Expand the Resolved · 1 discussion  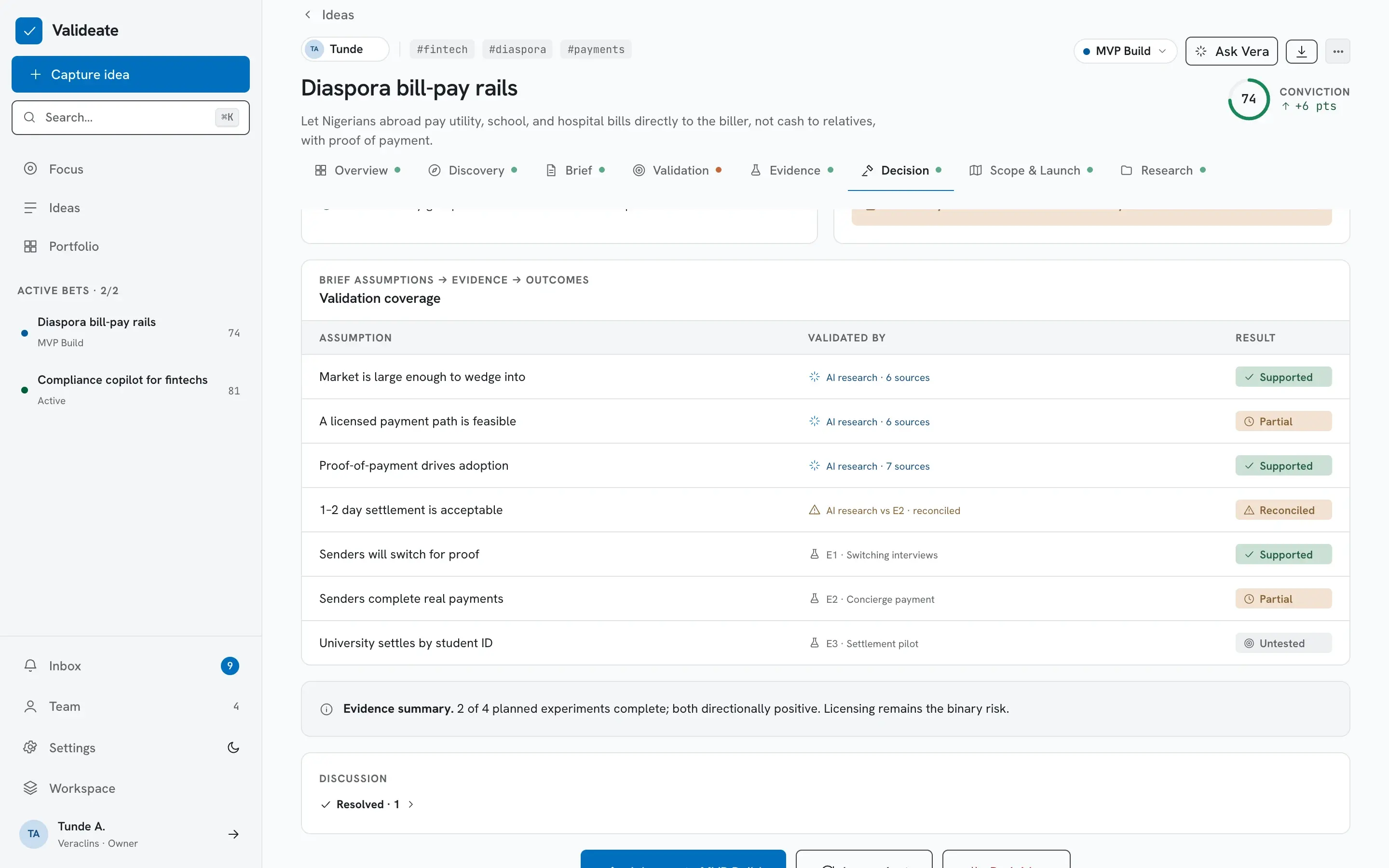click(x=368, y=804)
